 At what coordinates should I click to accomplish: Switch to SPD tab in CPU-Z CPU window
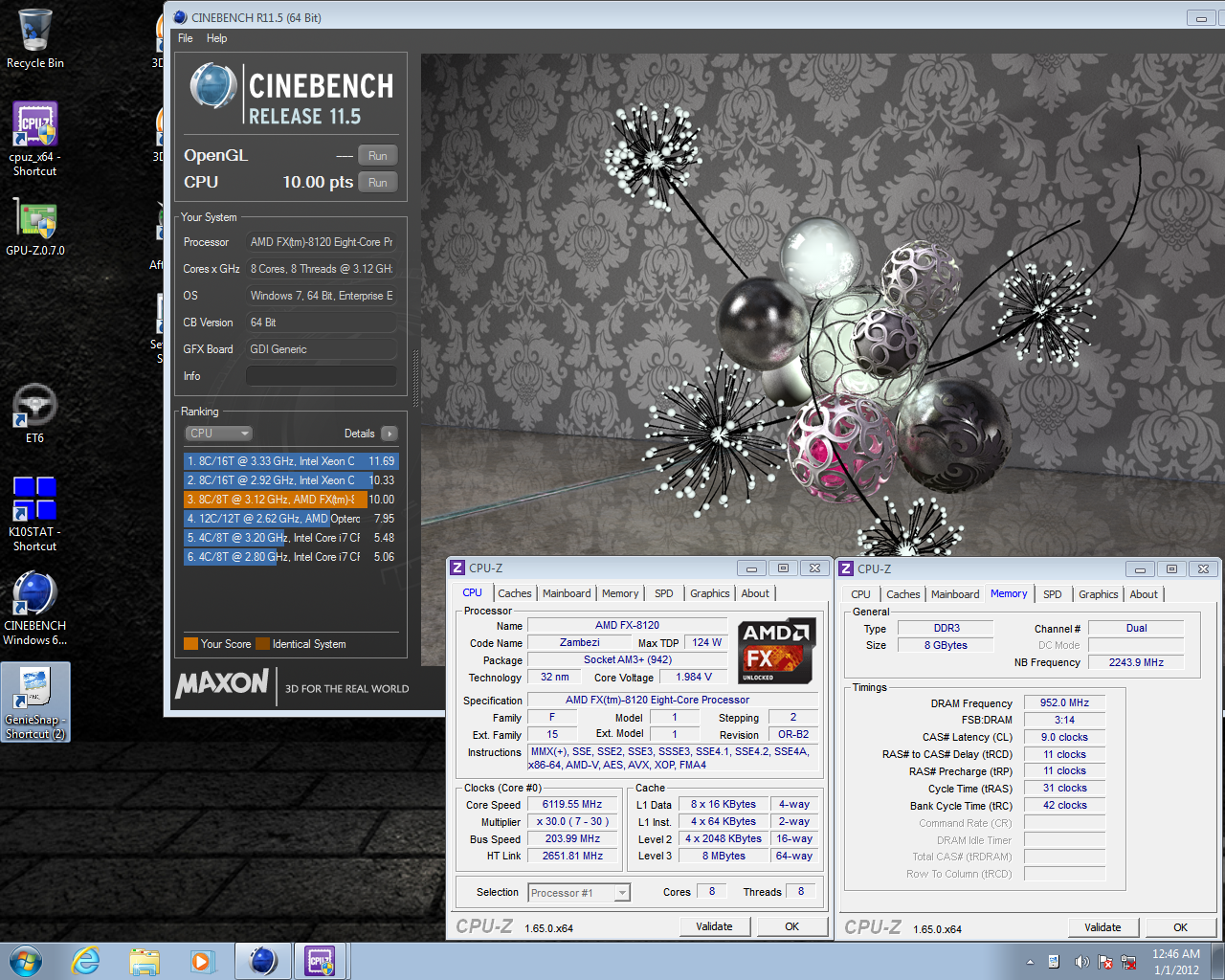[664, 593]
